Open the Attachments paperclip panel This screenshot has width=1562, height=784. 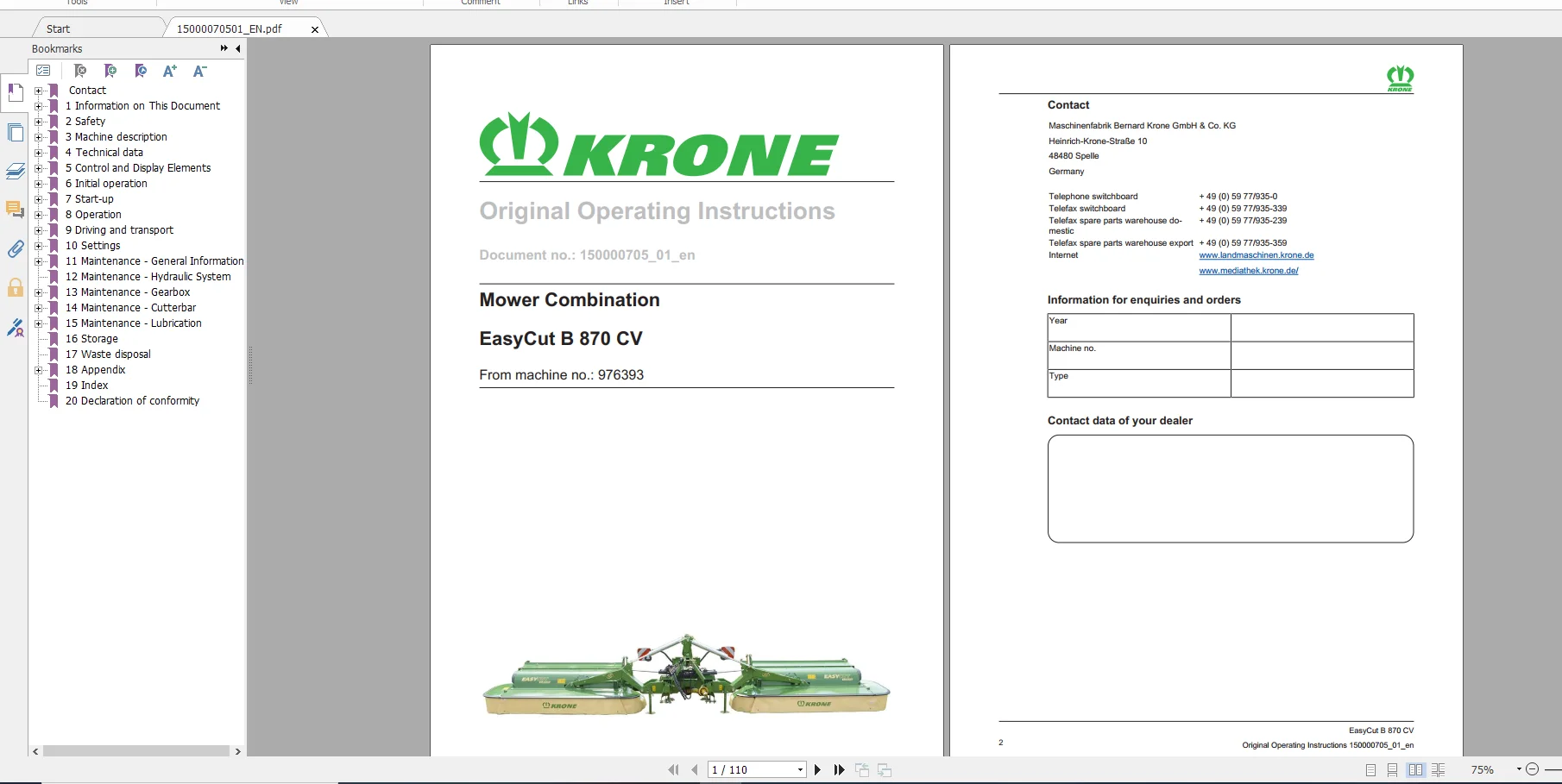point(15,249)
